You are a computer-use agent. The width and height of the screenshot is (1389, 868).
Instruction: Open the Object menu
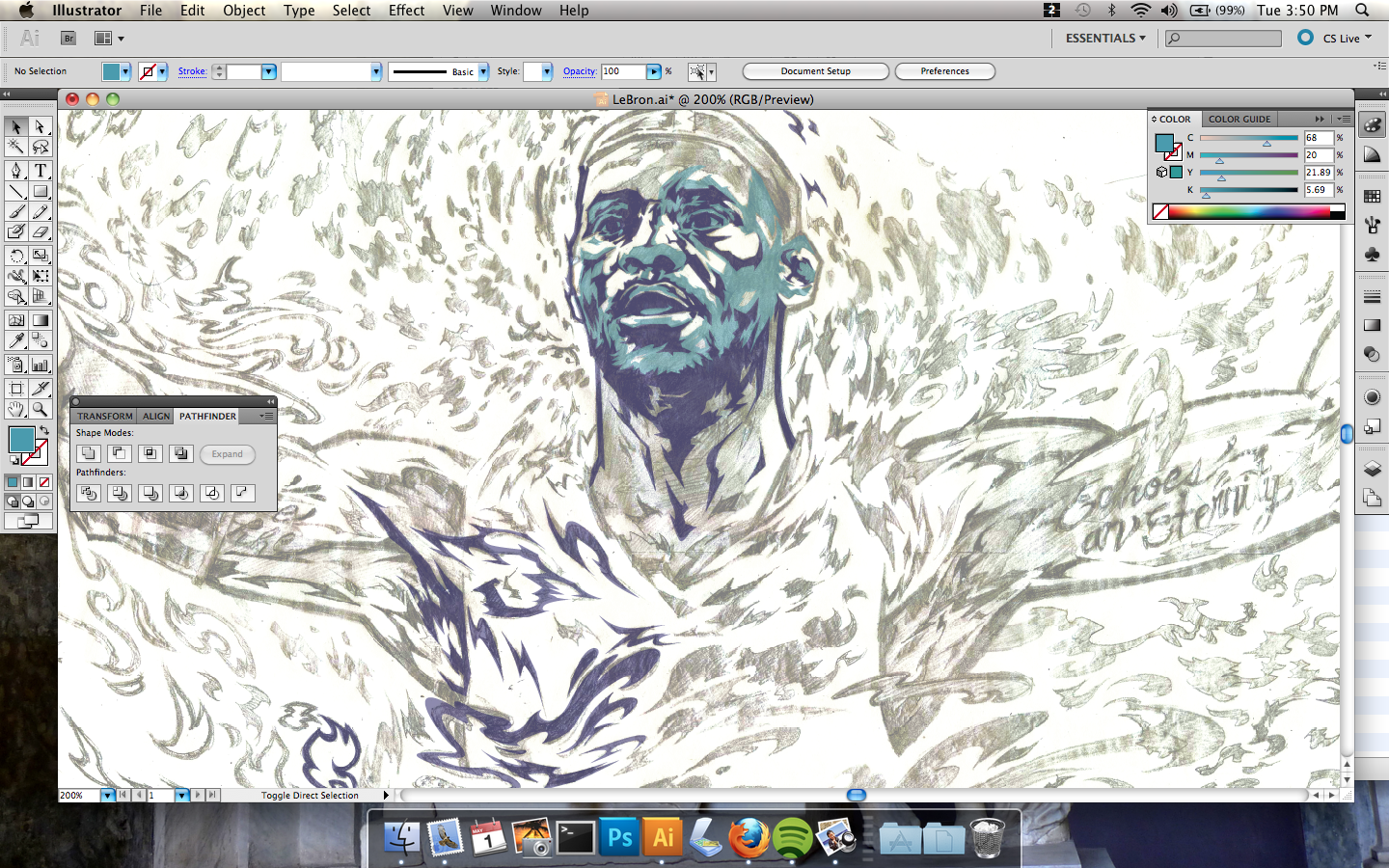244,10
